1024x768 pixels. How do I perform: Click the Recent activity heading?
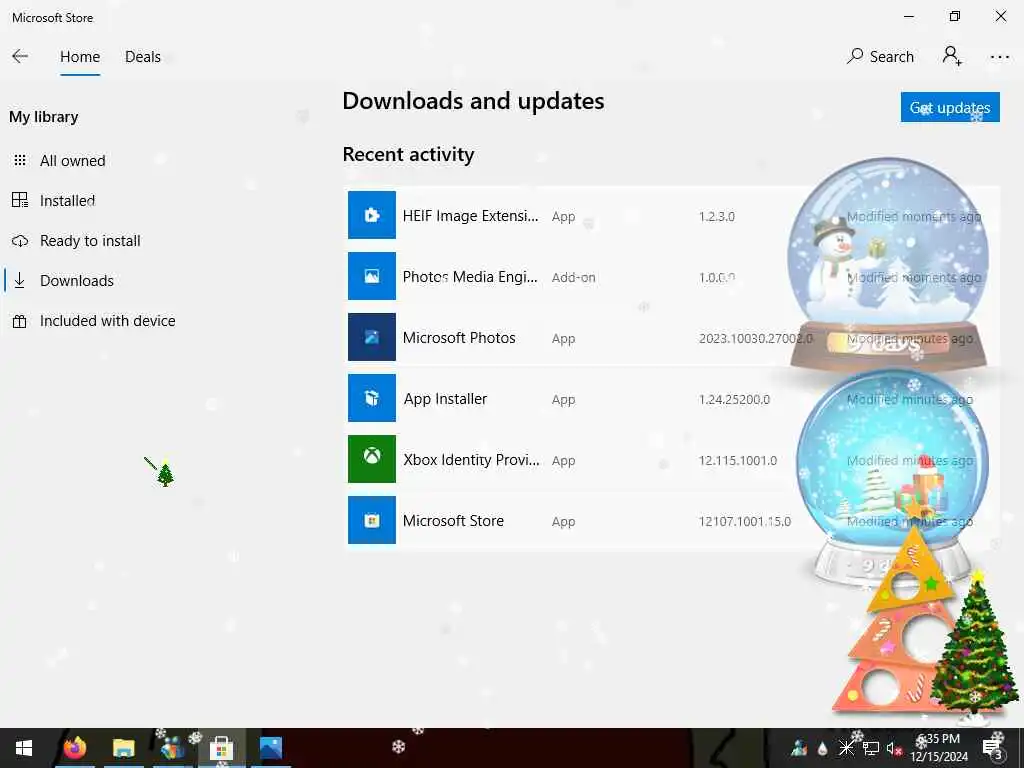(408, 155)
